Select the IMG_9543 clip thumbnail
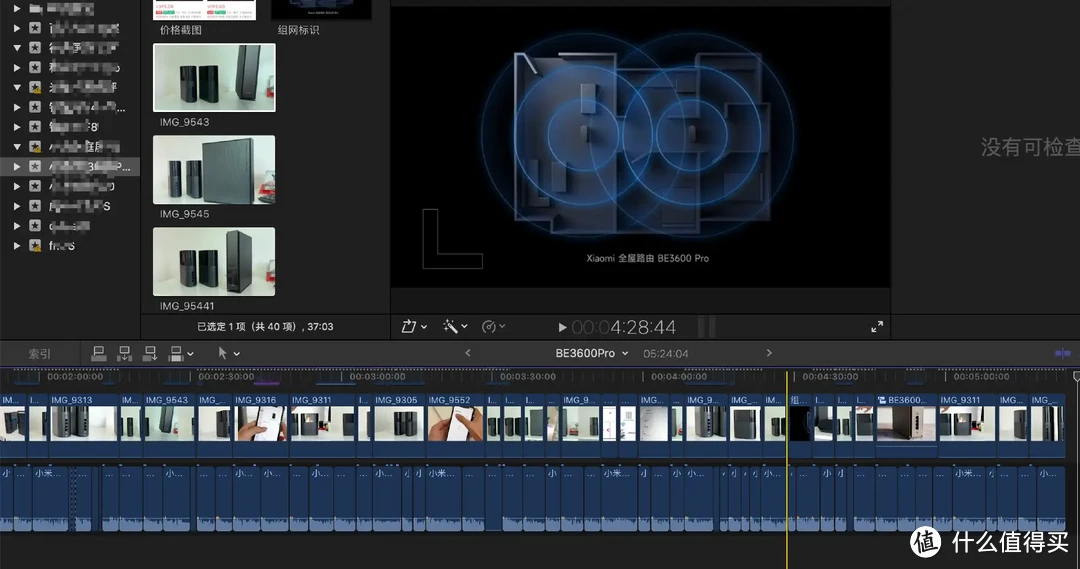 pyautogui.click(x=214, y=78)
